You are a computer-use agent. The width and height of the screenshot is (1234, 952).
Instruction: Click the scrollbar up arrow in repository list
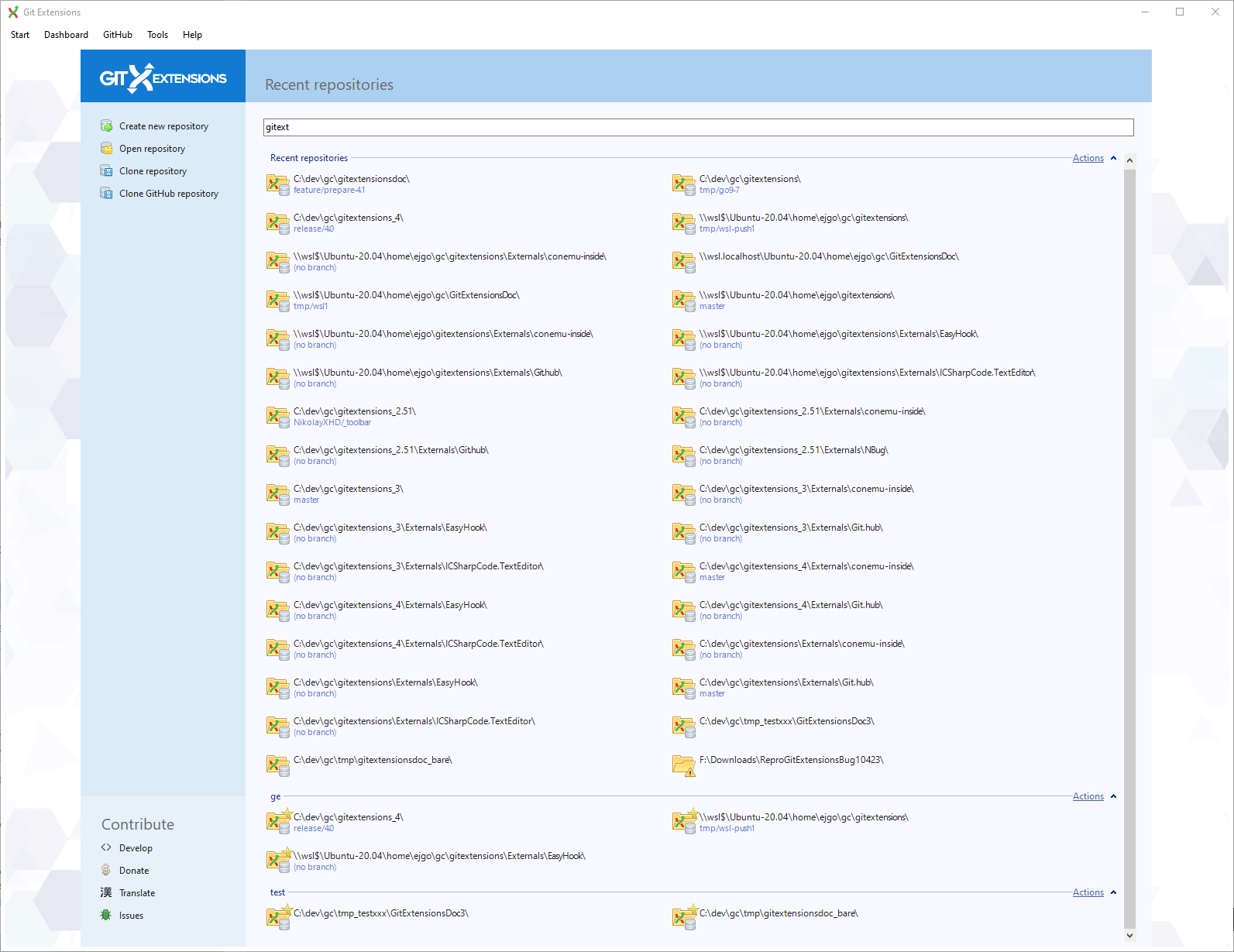pyautogui.click(x=1129, y=160)
